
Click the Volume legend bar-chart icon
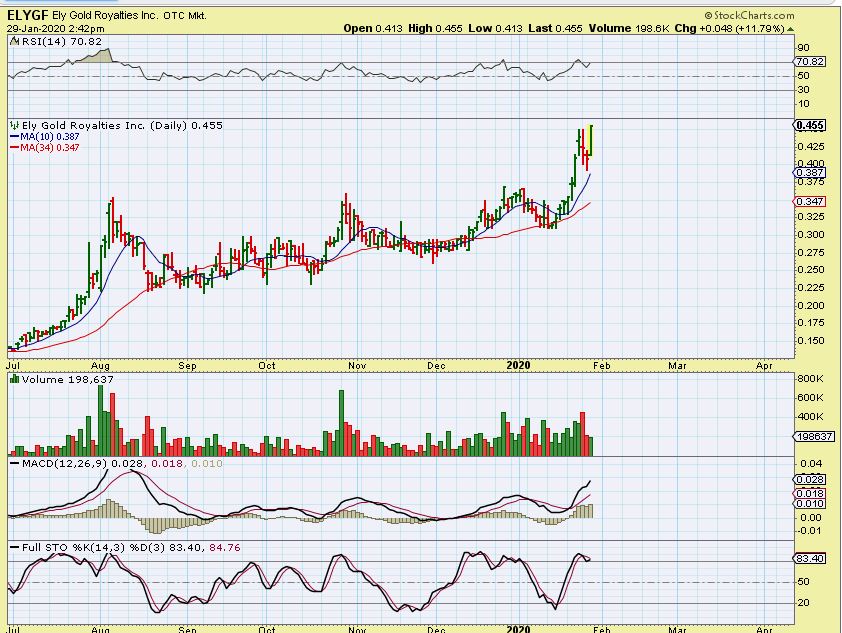[x=14, y=380]
